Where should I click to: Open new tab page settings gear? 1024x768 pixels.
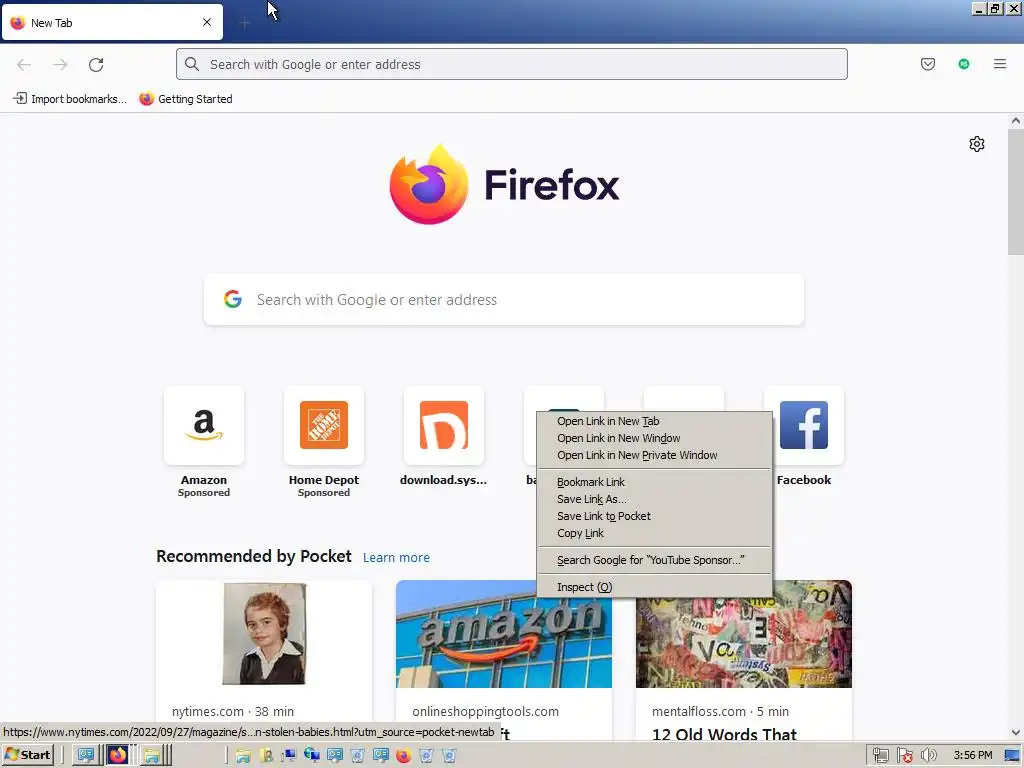(x=976, y=144)
